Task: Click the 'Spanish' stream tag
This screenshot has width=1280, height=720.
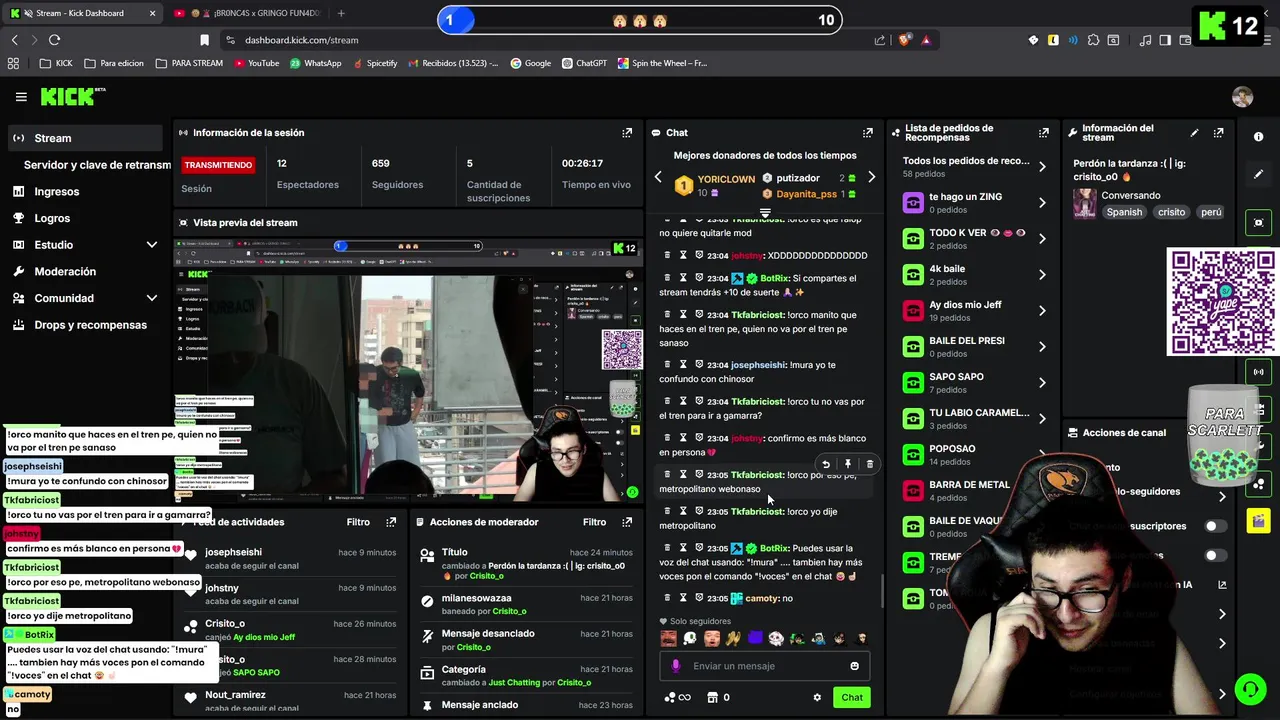Action: pos(1124,212)
